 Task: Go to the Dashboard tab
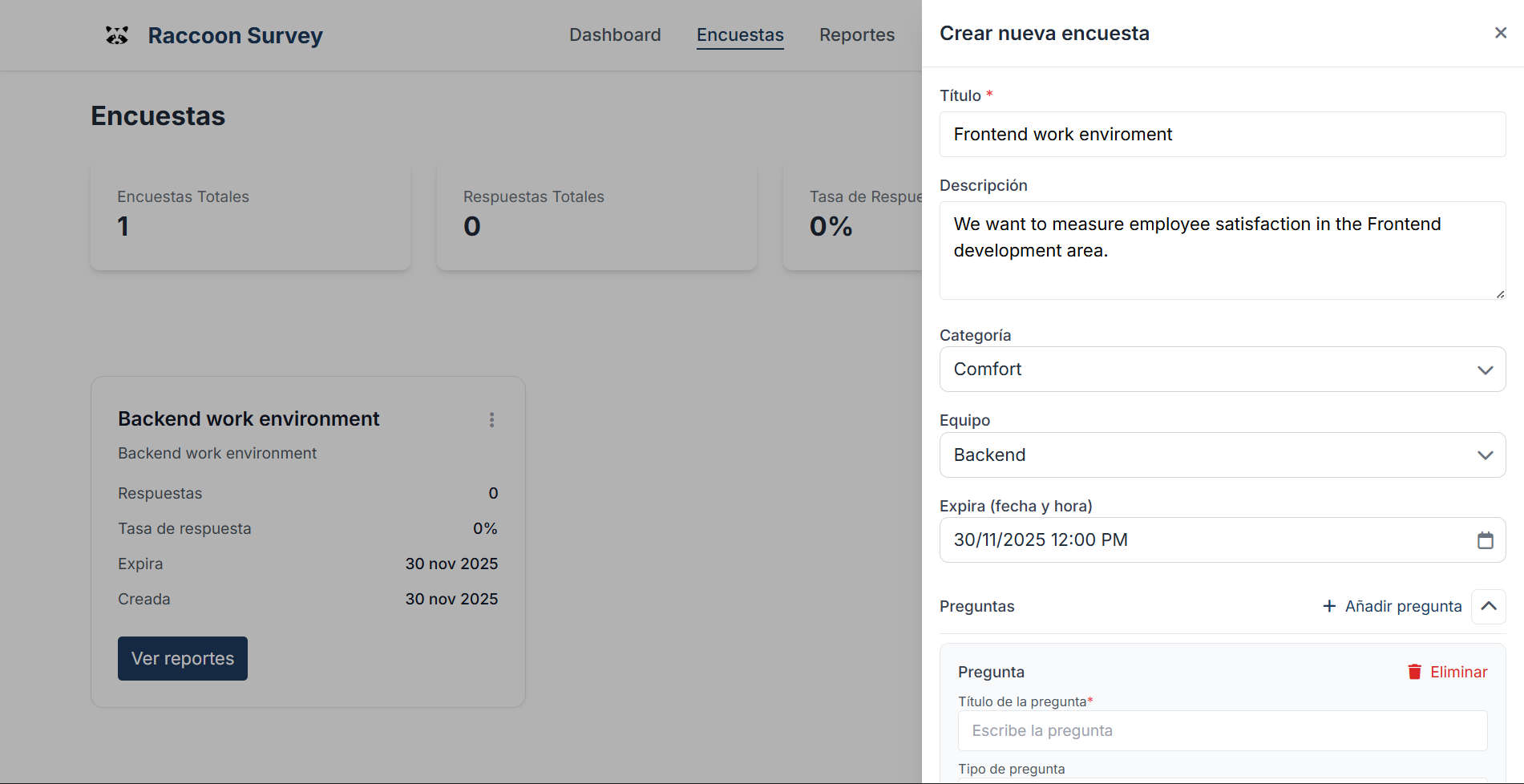(615, 35)
